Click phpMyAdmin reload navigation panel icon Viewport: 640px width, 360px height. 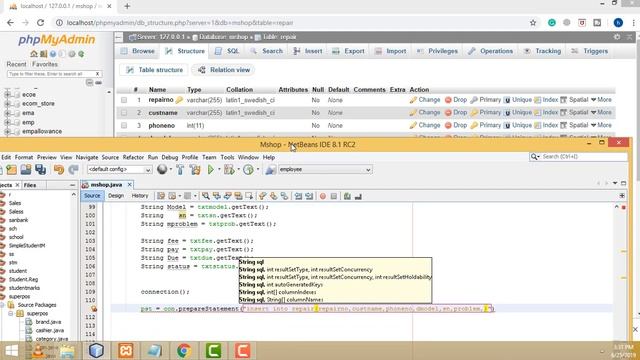coord(81,54)
